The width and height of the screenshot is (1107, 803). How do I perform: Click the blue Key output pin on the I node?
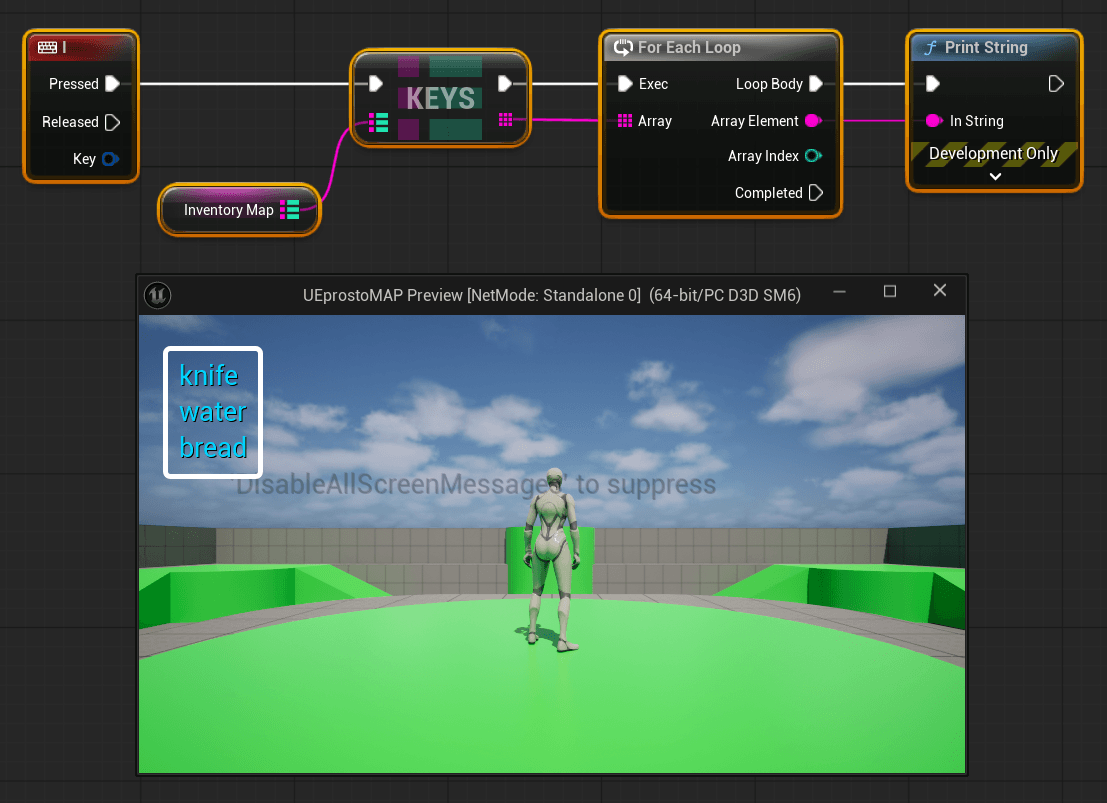click(x=110, y=158)
